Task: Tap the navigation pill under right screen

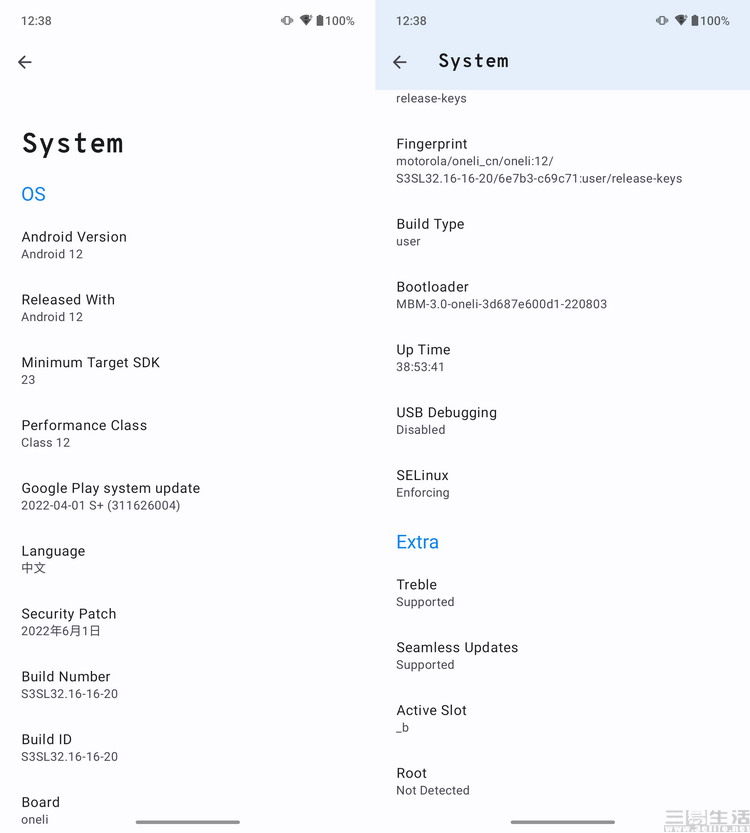Action: point(562,822)
